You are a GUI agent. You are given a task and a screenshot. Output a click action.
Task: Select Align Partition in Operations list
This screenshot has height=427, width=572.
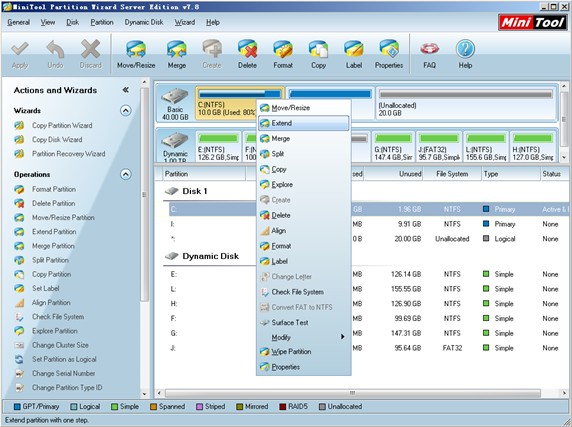pos(51,303)
